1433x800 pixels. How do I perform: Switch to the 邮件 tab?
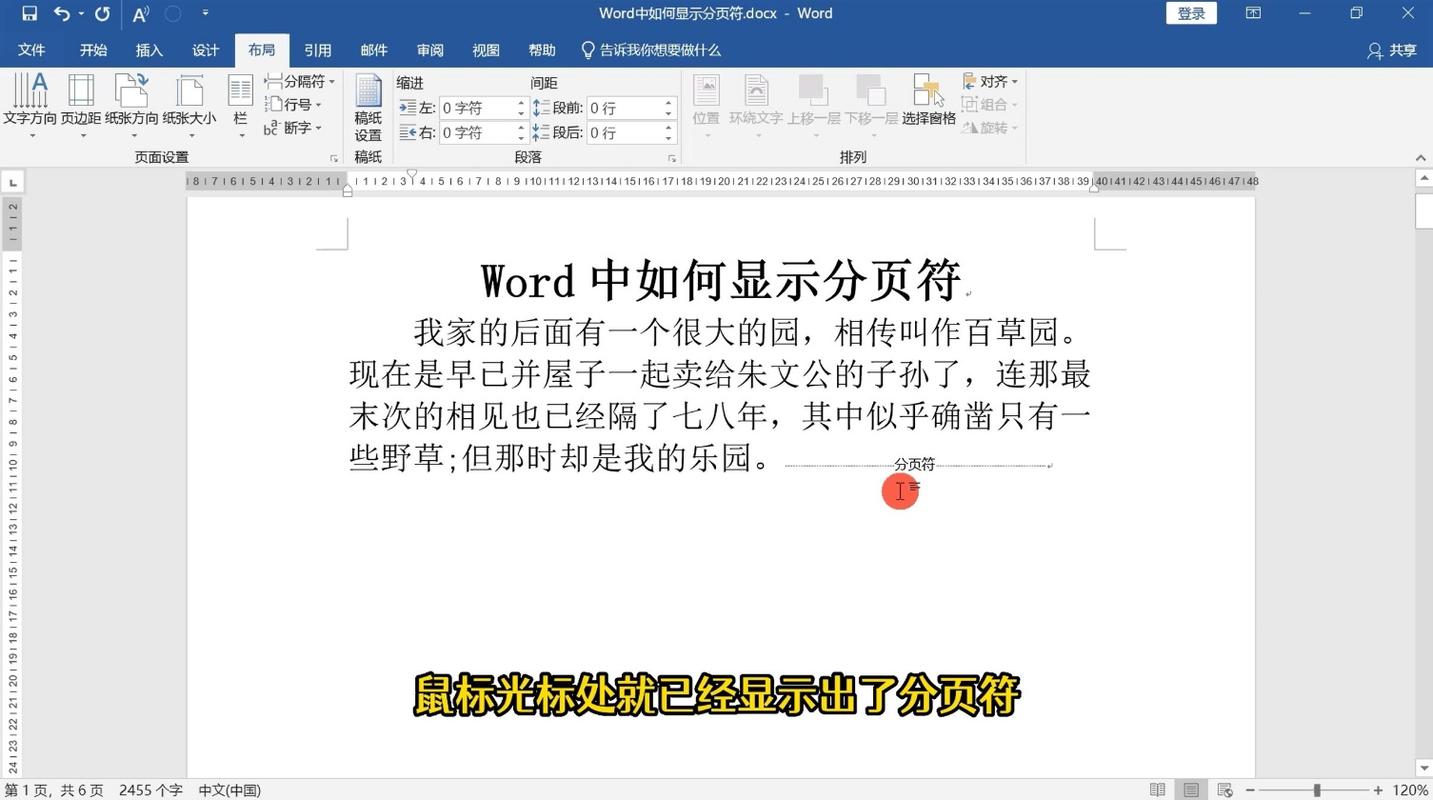374,50
